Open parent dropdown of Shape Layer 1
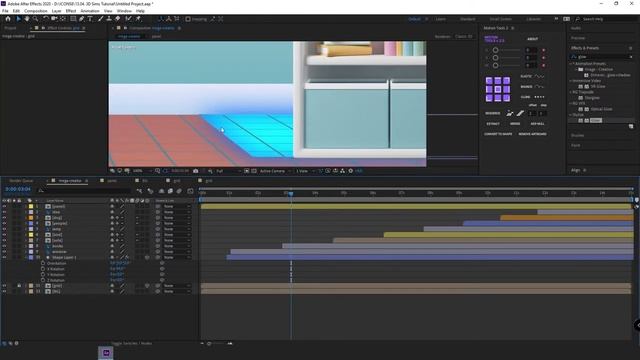The image size is (640, 360). point(177,258)
